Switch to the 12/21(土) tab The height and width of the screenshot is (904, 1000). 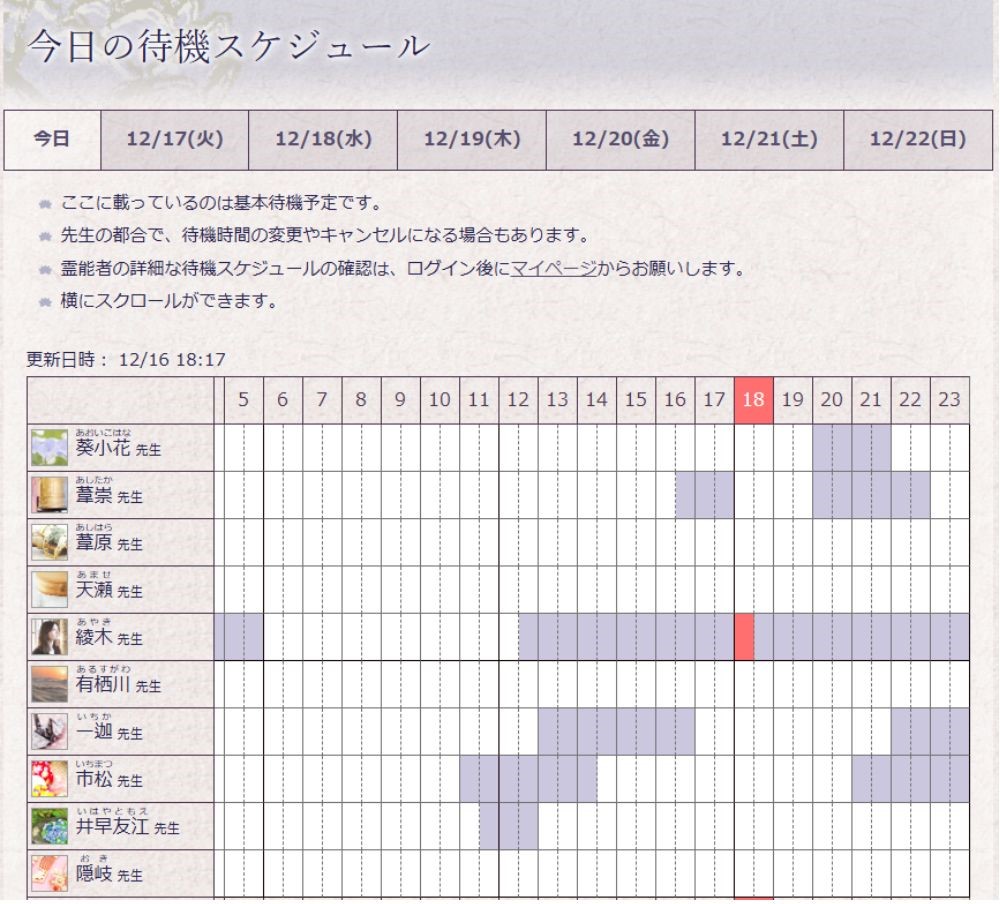coord(769,140)
